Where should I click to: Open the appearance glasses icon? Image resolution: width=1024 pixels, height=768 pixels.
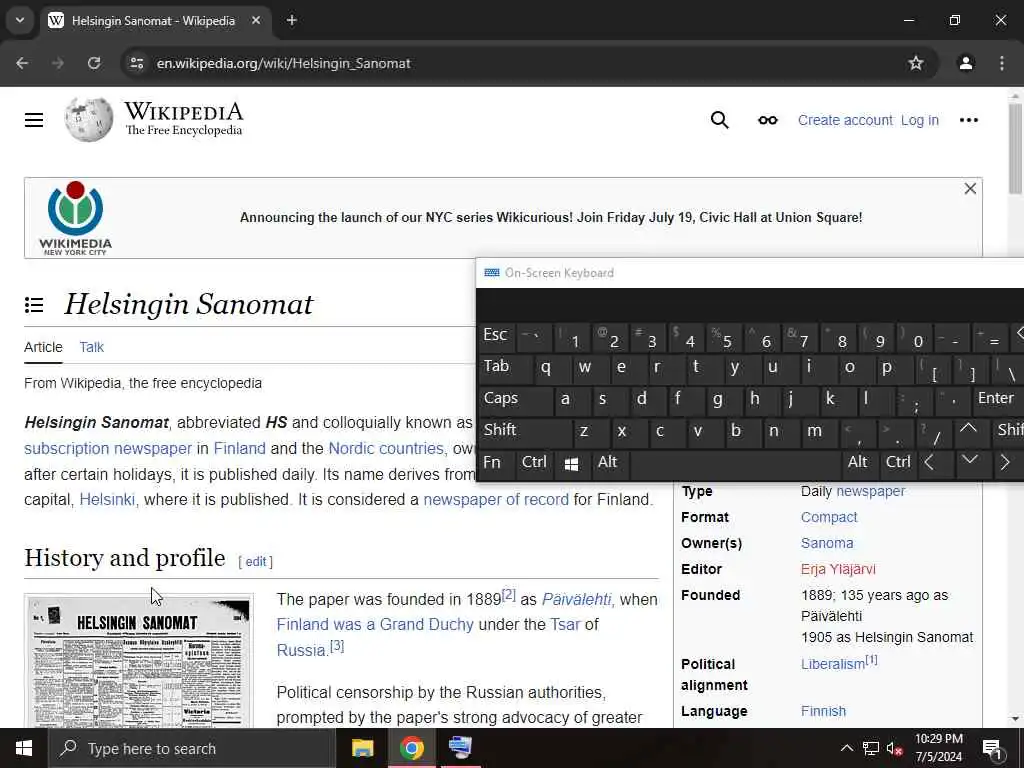(x=767, y=120)
